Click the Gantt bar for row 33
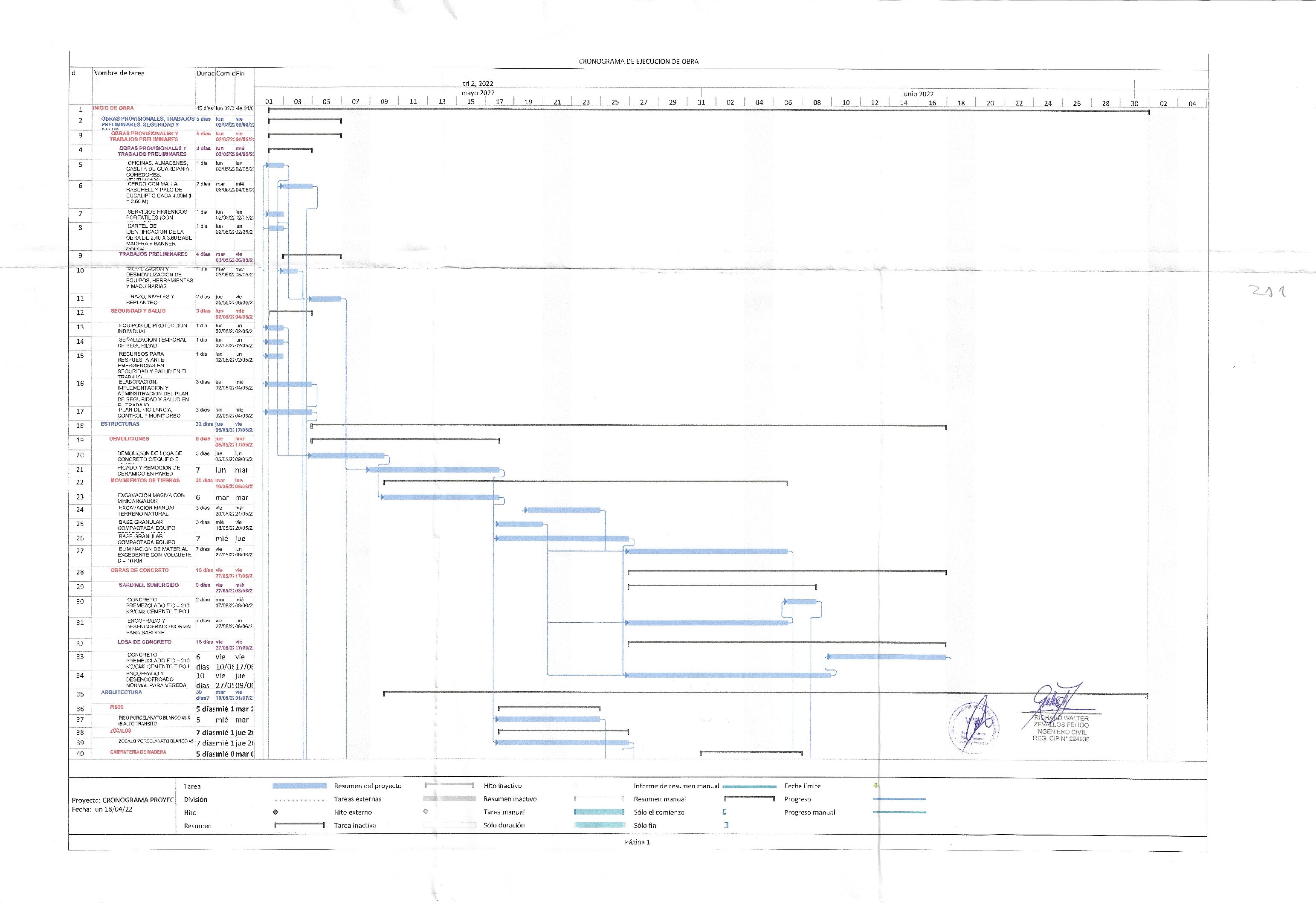1316x905 pixels. [x=887, y=657]
